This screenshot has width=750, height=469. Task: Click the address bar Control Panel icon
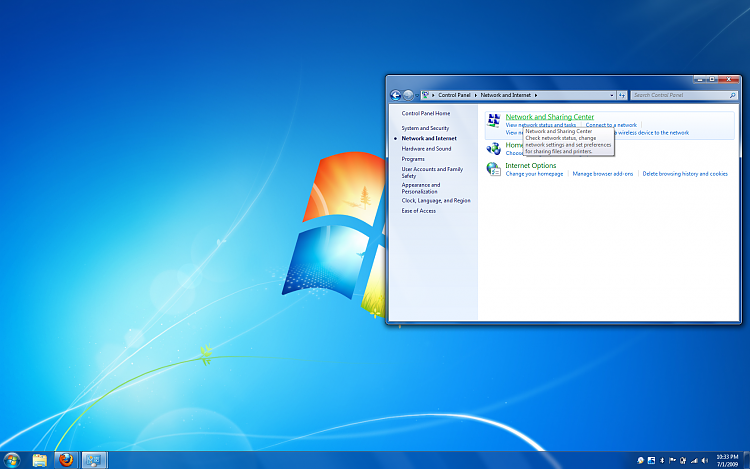[x=425, y=95]
